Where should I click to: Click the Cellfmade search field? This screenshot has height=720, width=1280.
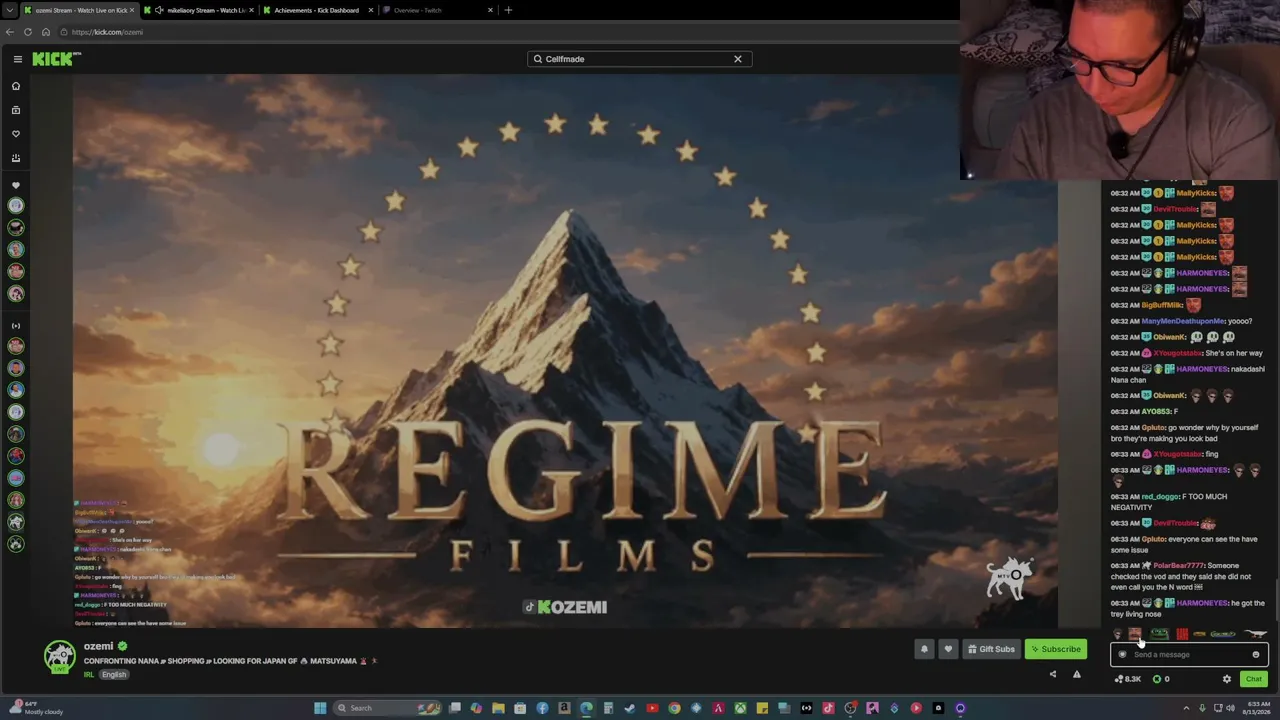click(x=640, y=59)
